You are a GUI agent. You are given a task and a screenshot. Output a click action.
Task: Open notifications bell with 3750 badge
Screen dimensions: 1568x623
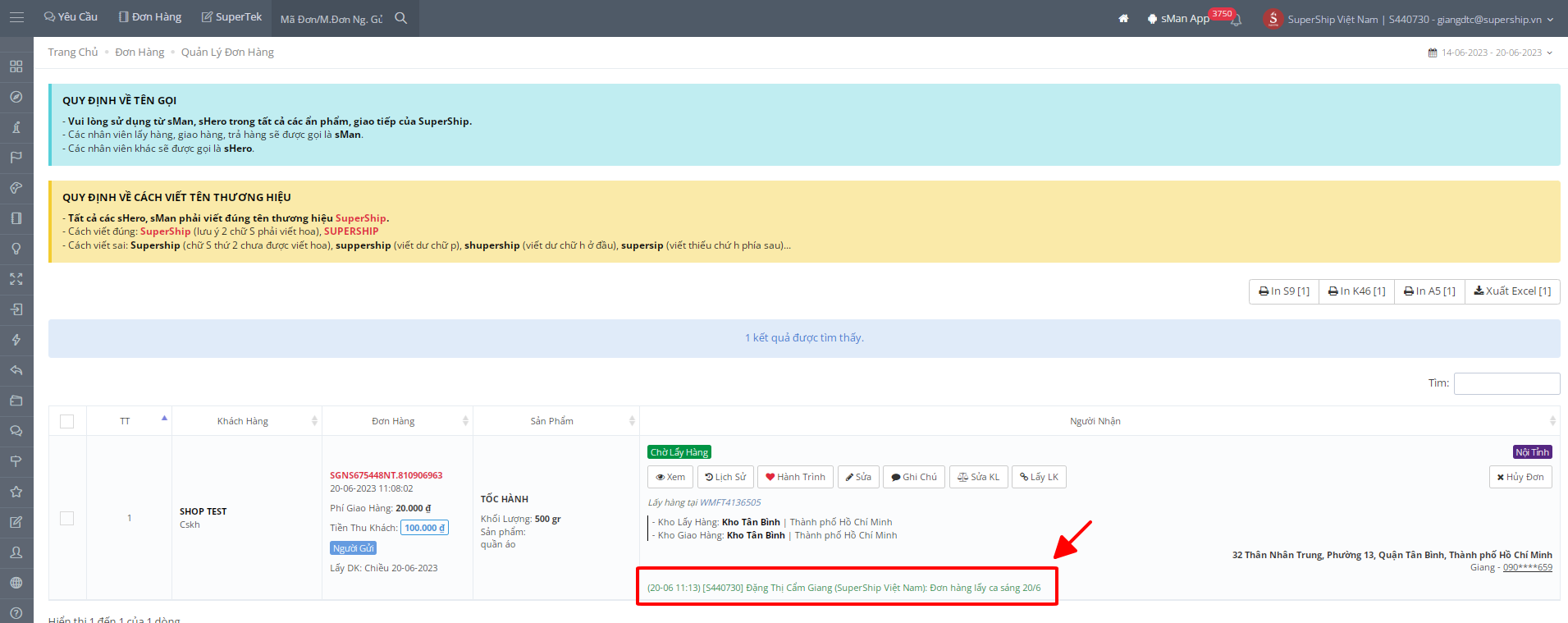point(1236,19)
